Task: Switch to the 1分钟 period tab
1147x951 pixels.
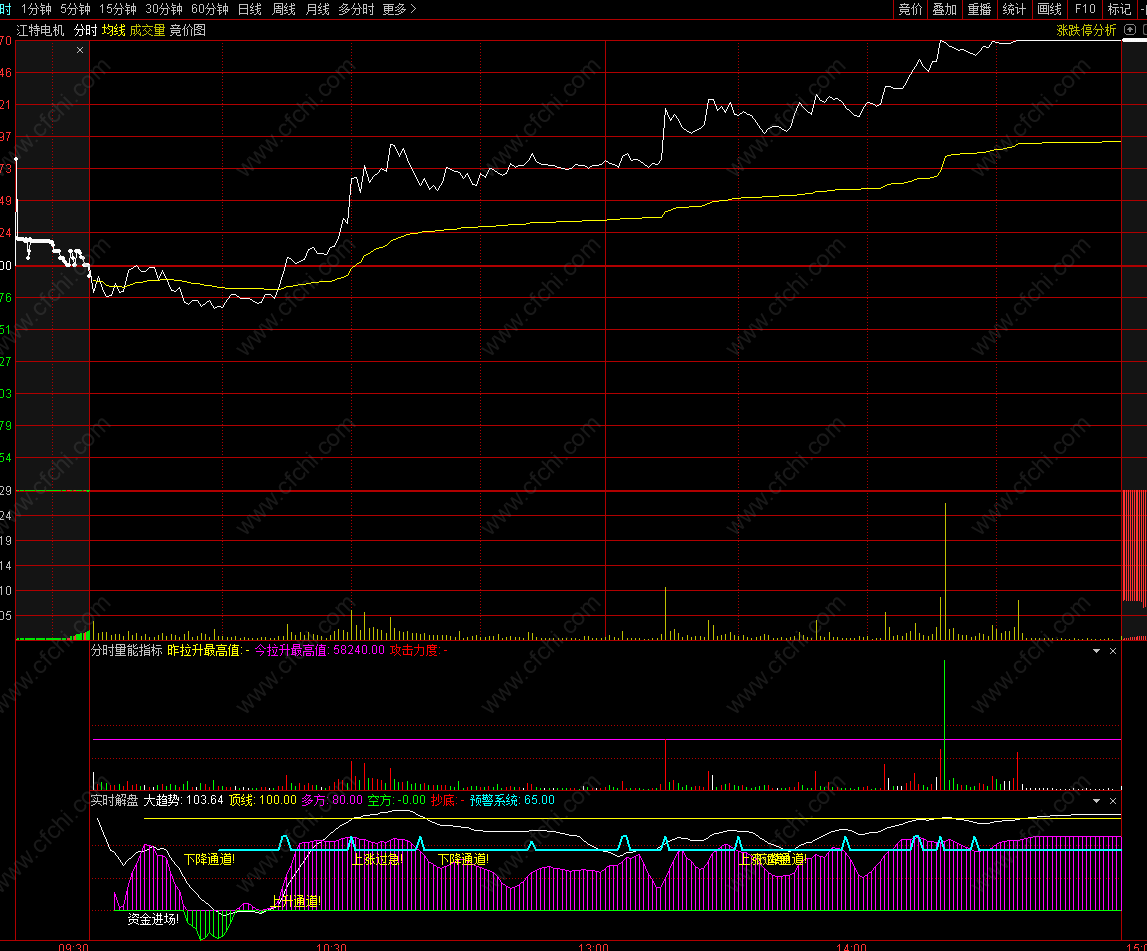Action: (37, 9)
